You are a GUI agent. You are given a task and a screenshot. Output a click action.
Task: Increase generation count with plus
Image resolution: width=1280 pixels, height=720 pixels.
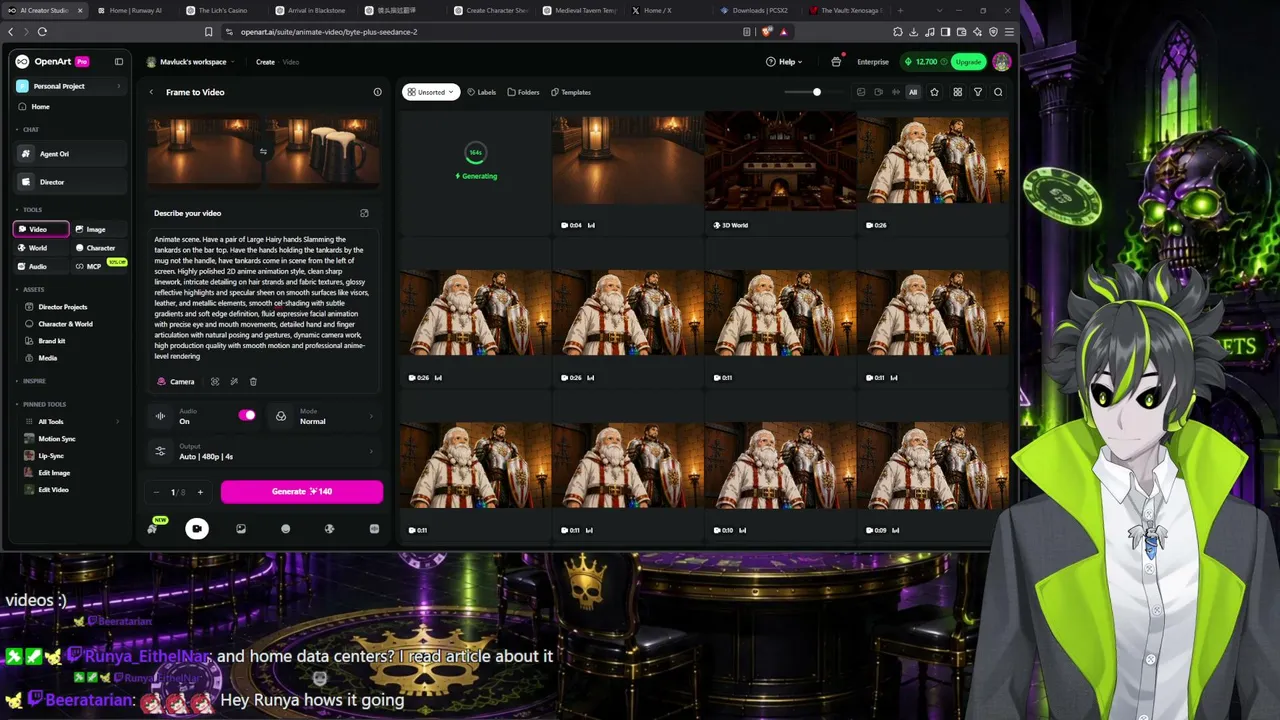[x=200, y=492]
